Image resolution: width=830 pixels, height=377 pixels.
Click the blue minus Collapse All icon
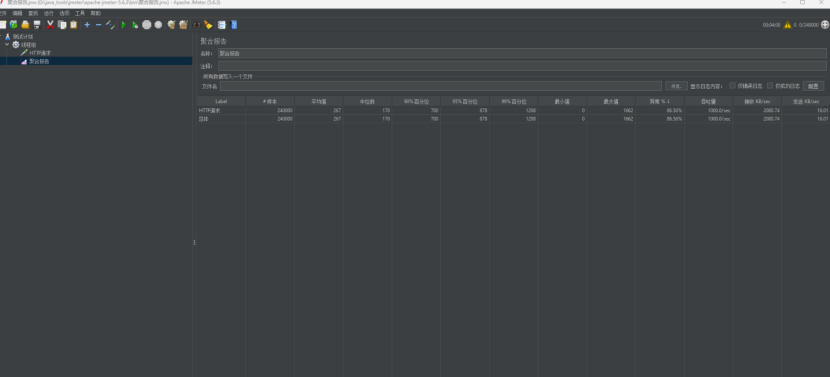(98, 24)
